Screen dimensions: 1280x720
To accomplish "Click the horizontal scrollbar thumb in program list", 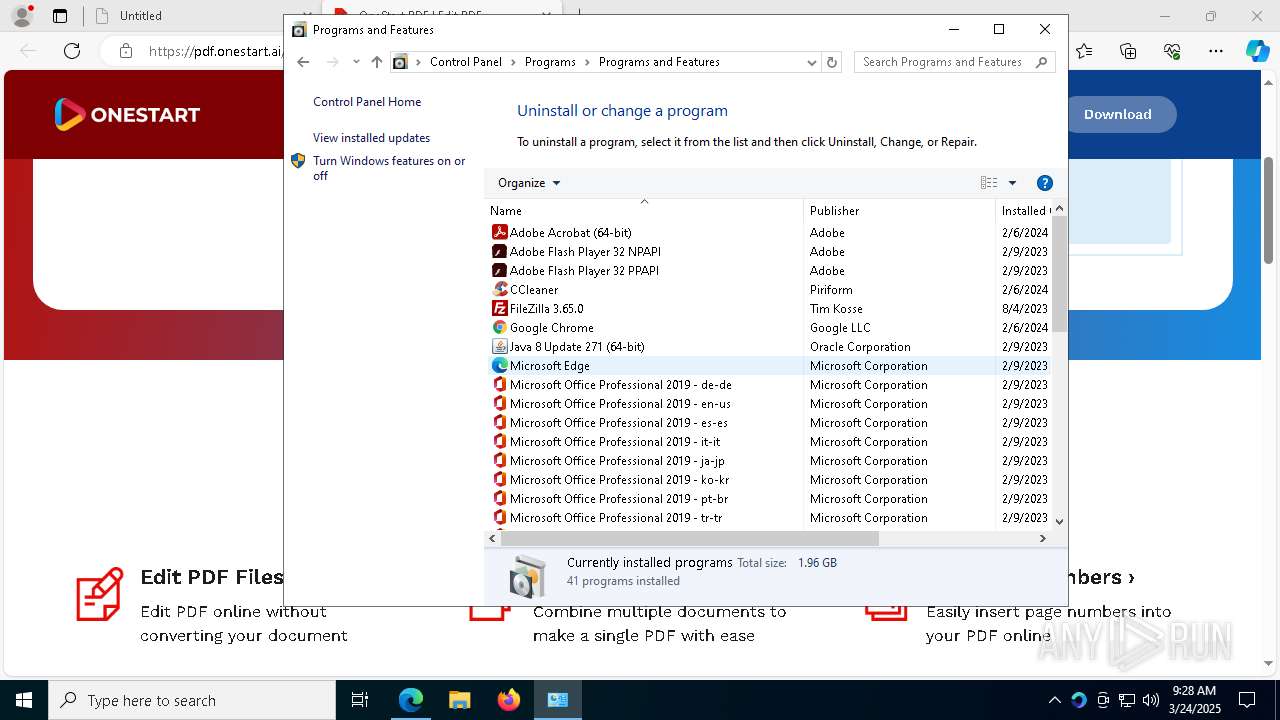I will click(688, 538).
